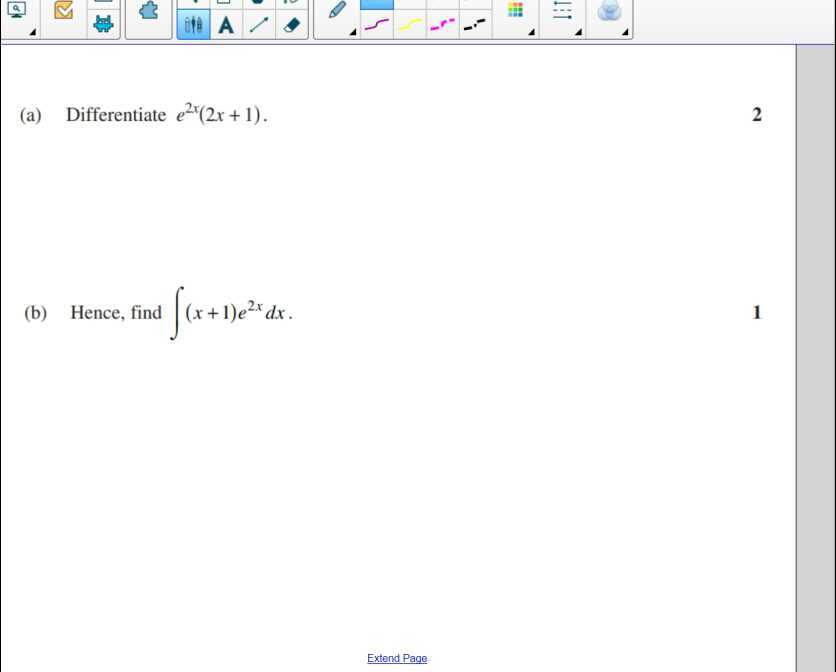
Task: Select the invader-style stamp icon
Action: pos(104,22)
